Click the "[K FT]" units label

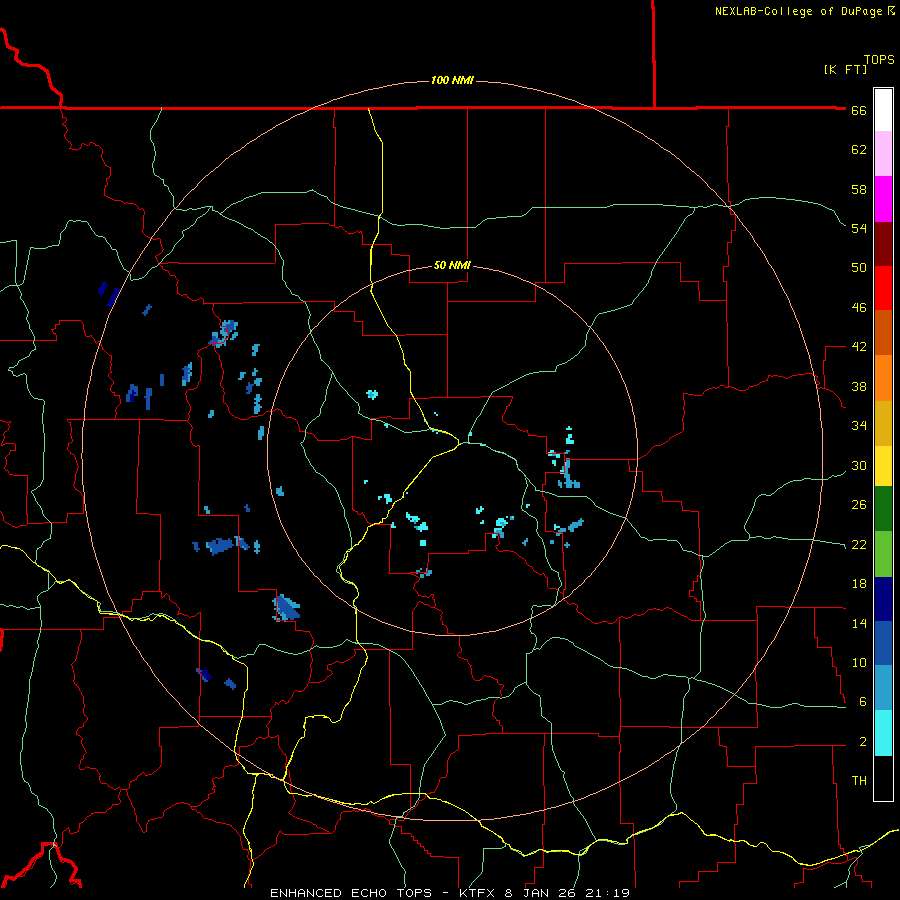(845, 70)
